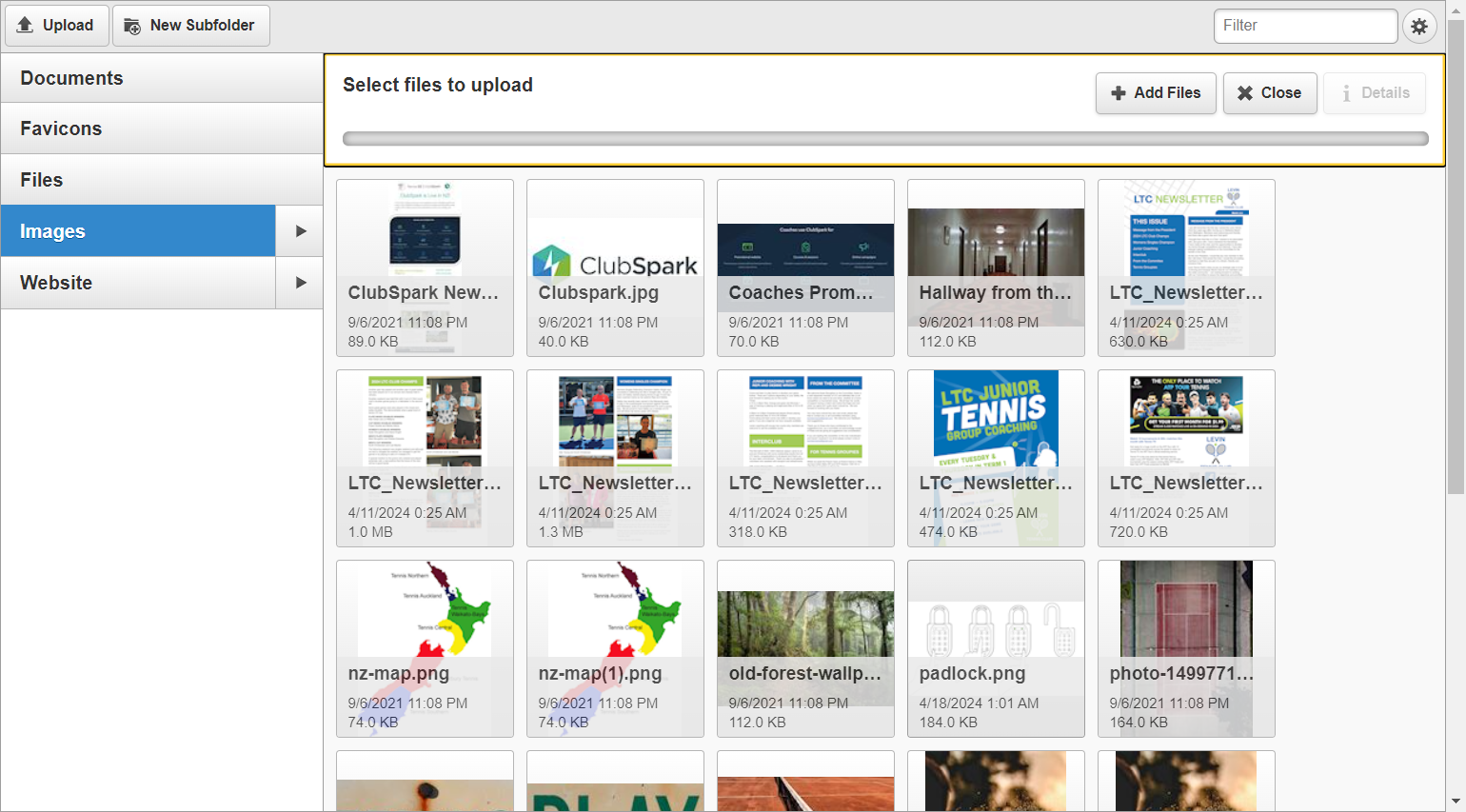The image size is (1466, 812).
Task: Click the vertical scrollbar thumb
Action: coord(1456,257)
